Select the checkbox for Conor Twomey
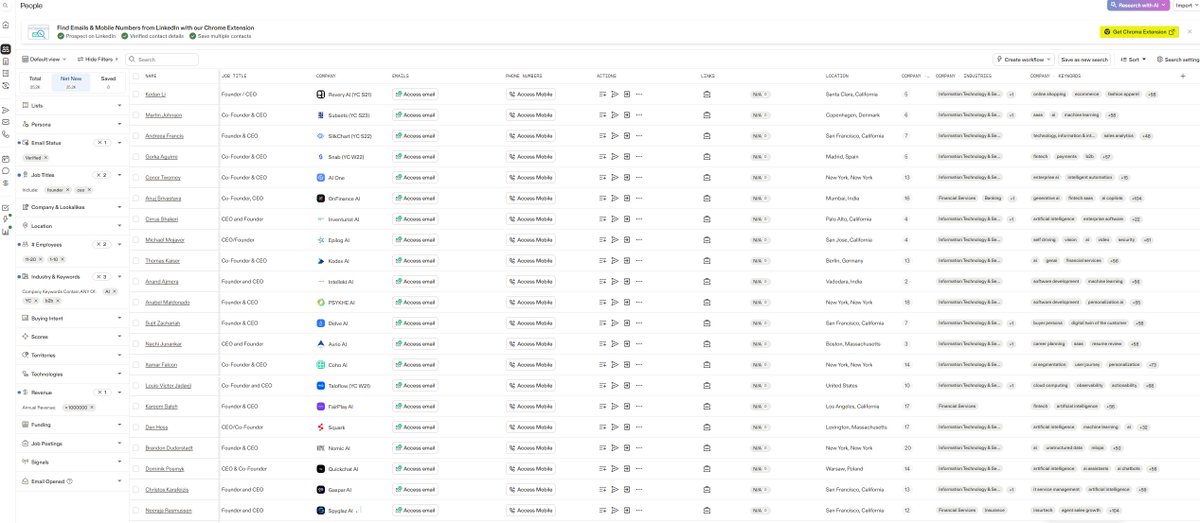This screenshot has height=523, width=1200. (136, 177)
